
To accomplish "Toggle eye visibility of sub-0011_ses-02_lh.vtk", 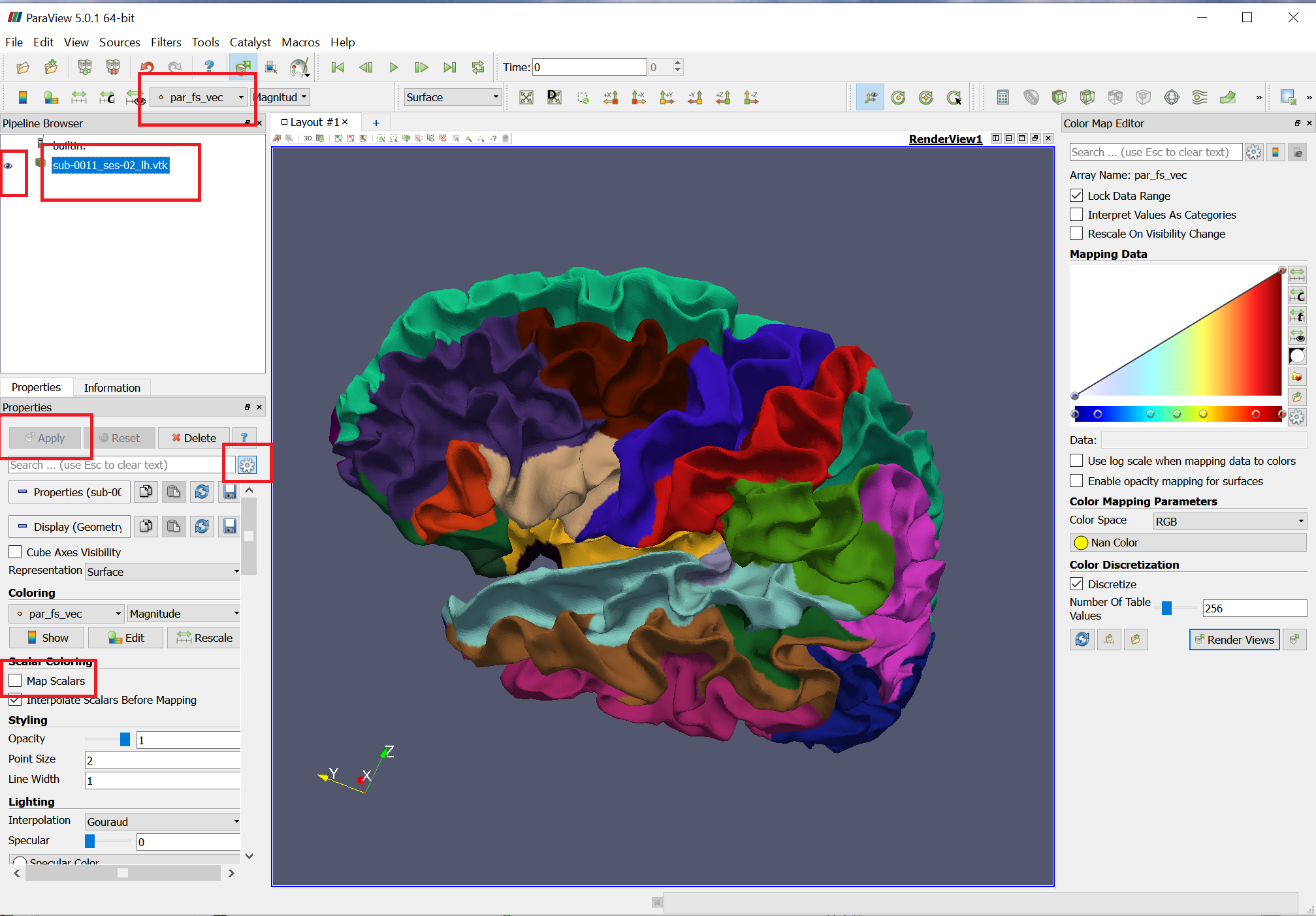I will tap(8, 166).
